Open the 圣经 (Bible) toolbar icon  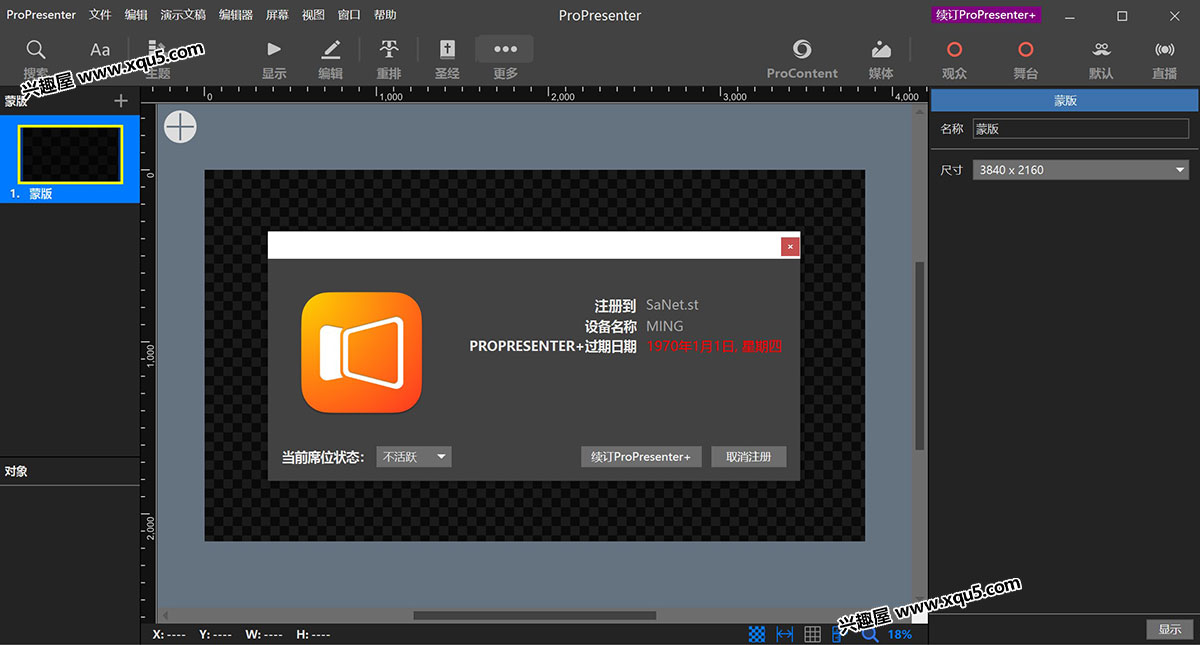(x=447, y=49)
